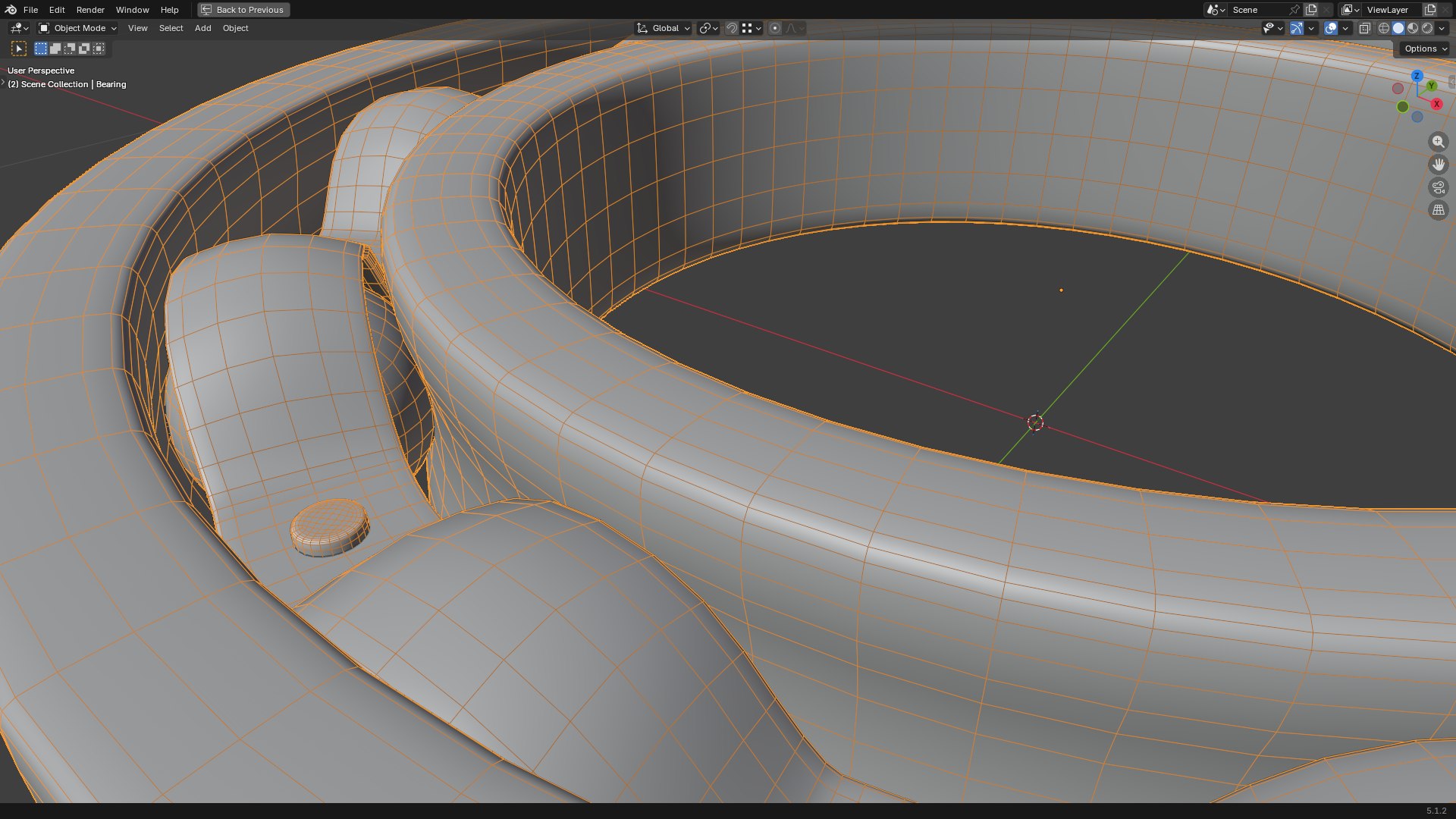This screenshot has width=1456, height=819.
Task: Pin the Scene with pin icon
Action: pyautogui.click(x=1294, y=10)
